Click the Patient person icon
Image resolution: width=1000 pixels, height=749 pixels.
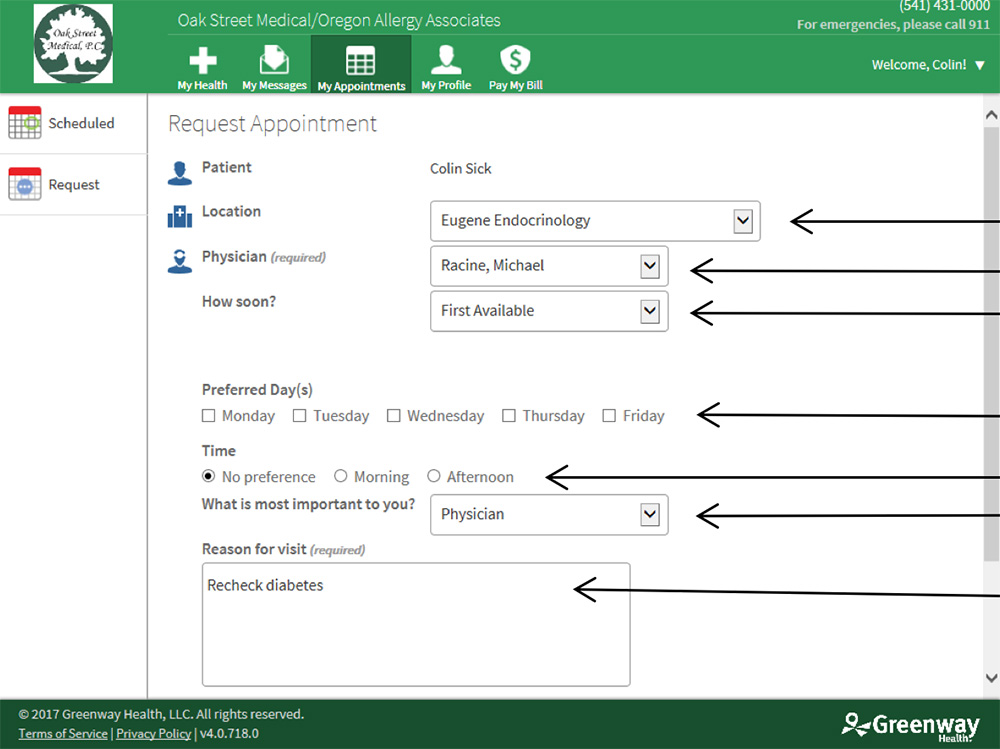180,173
